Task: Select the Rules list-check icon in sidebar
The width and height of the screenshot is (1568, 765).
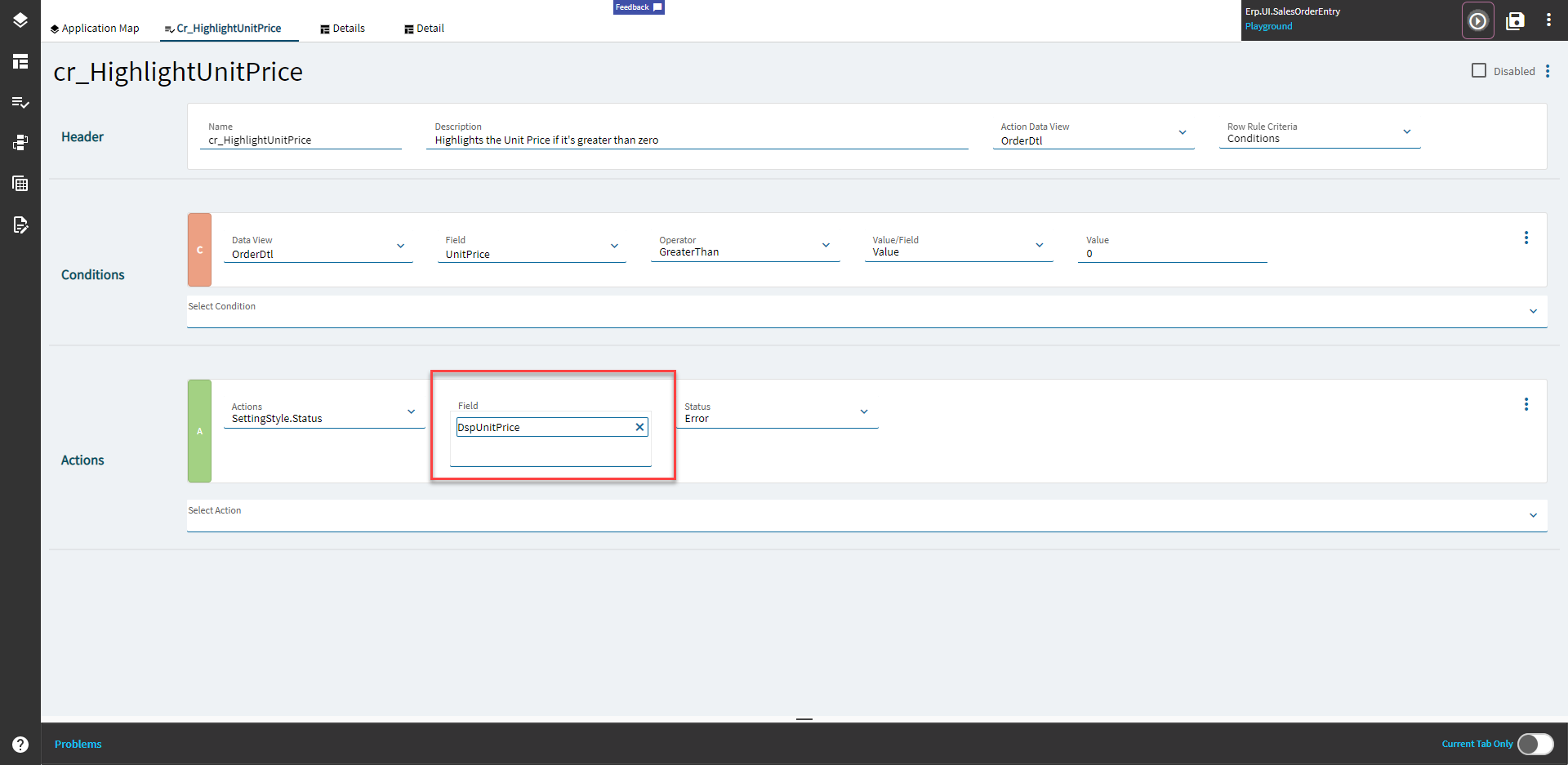Action: 20,102
